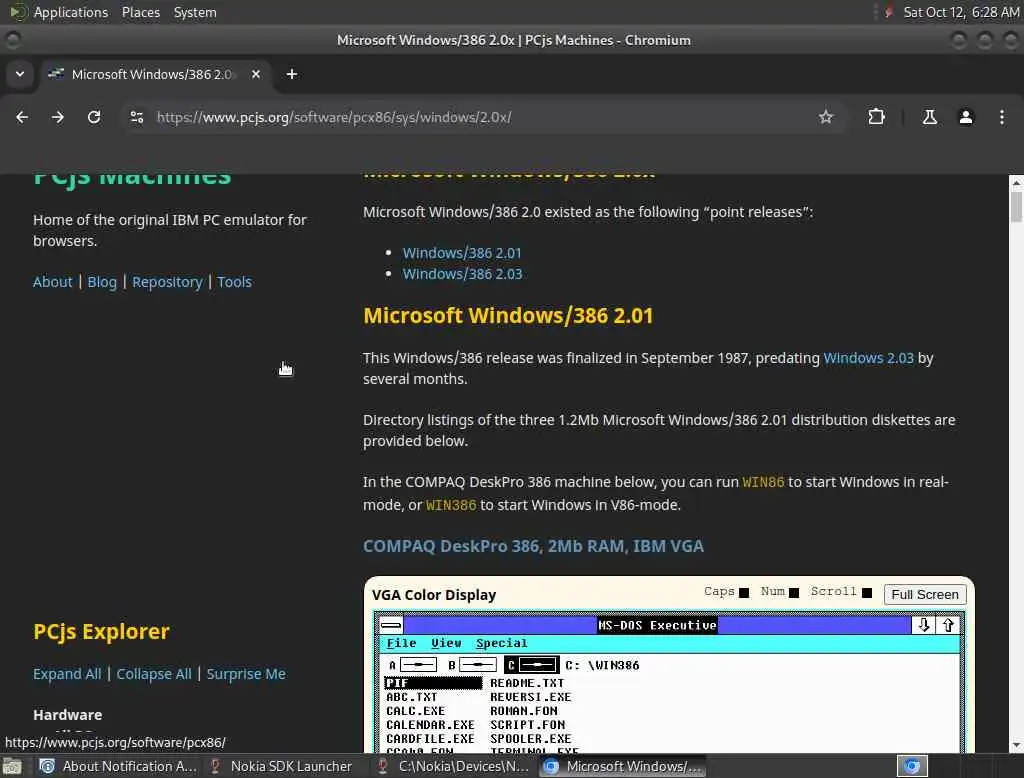Click the Surprise Me link
Viewport: 1024px width, 778px height.
click(246, 673)
